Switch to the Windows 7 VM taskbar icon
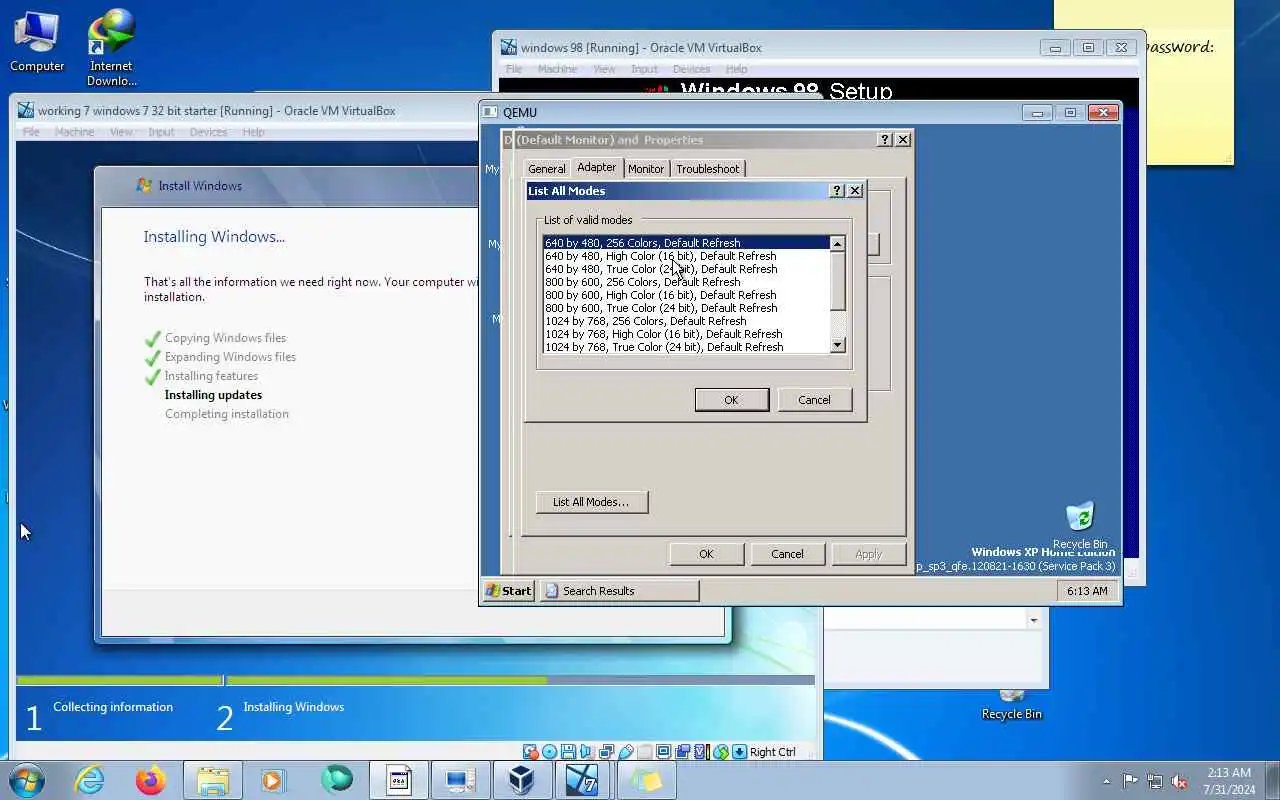The image size is (1280, 800). point(583,780)
